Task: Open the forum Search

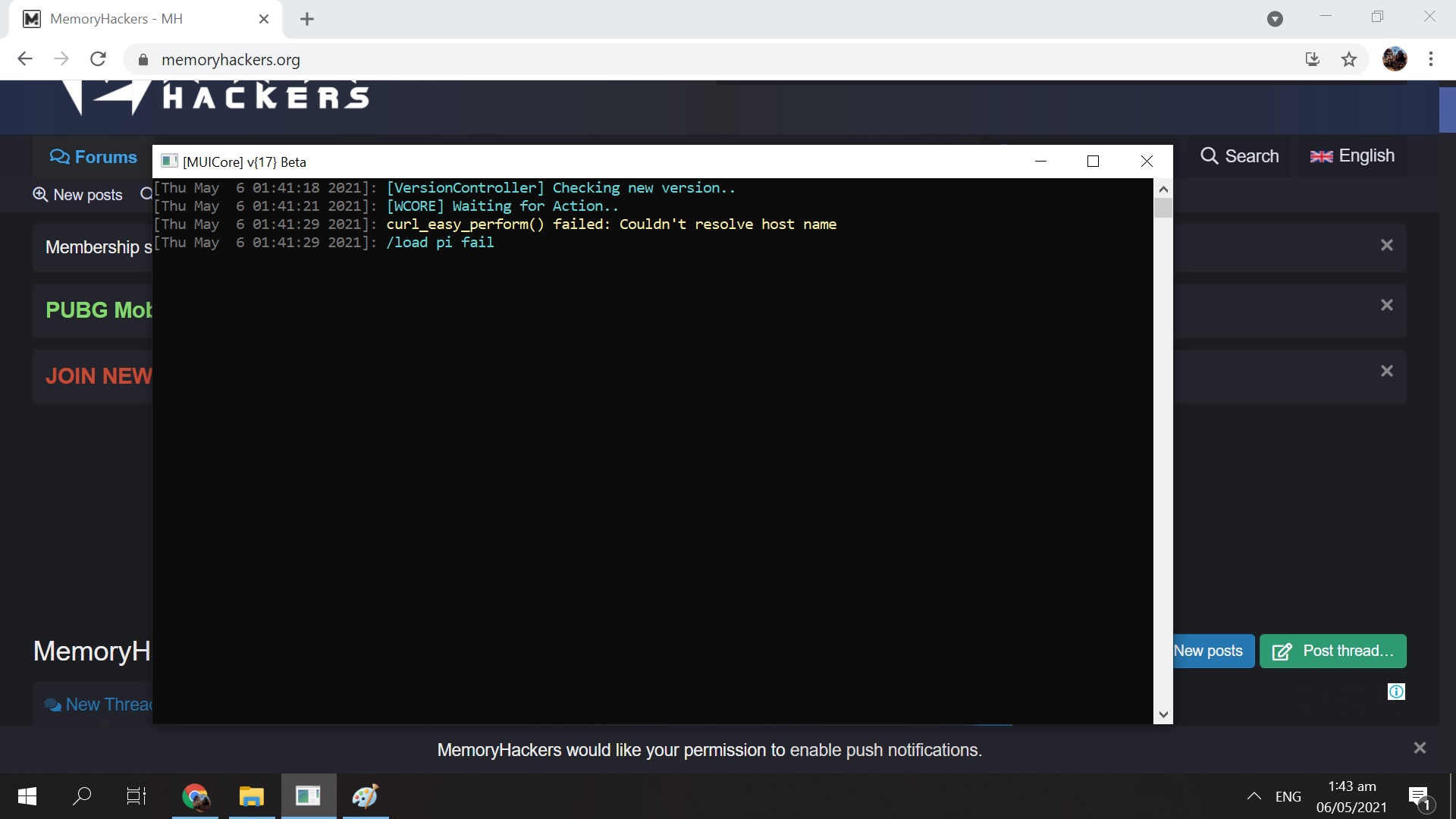Action: [x=1240, y=156]
